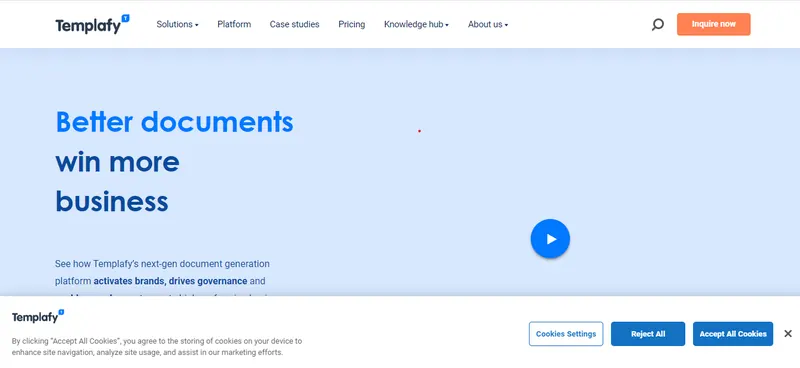
Task: Click 'See how Templafy's next-gen' paragraph line
Action: 162,264
